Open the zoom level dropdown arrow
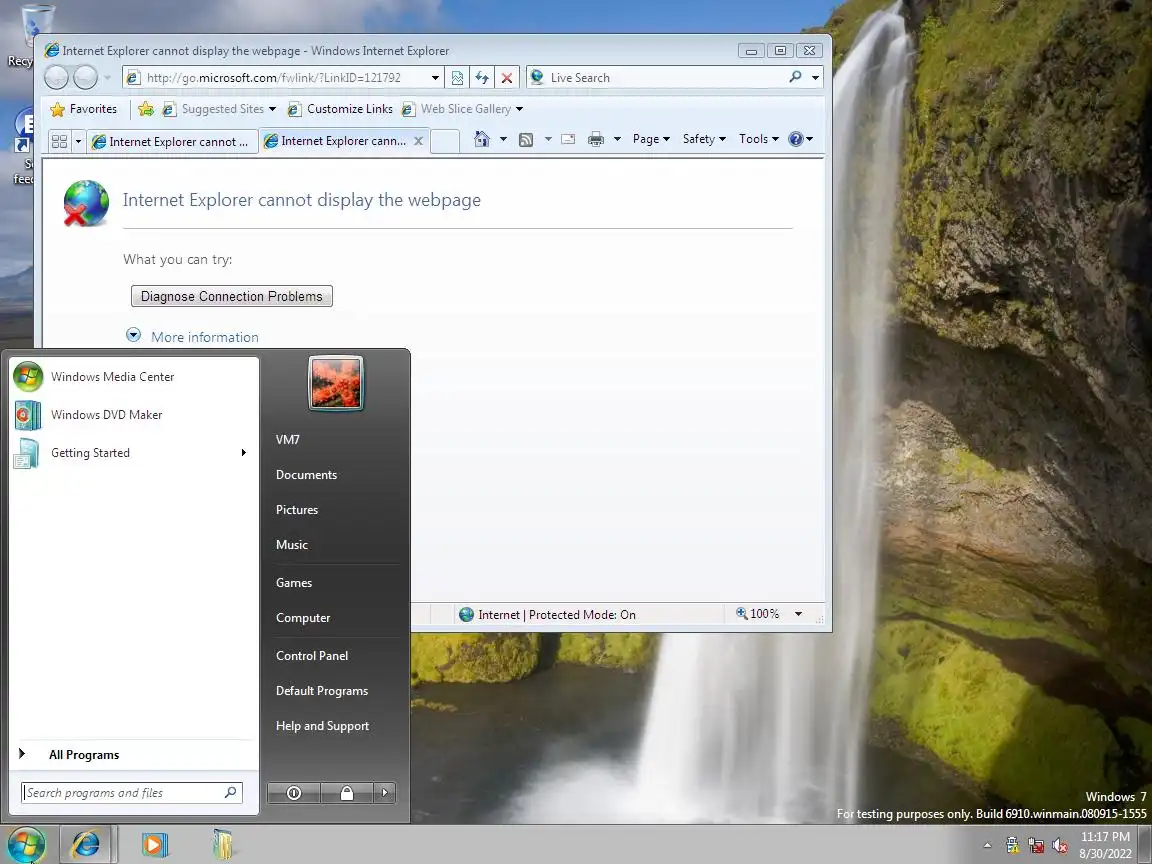Image resolution: width=1152 pixels, height=864 pixels. (x=799, y=613)
